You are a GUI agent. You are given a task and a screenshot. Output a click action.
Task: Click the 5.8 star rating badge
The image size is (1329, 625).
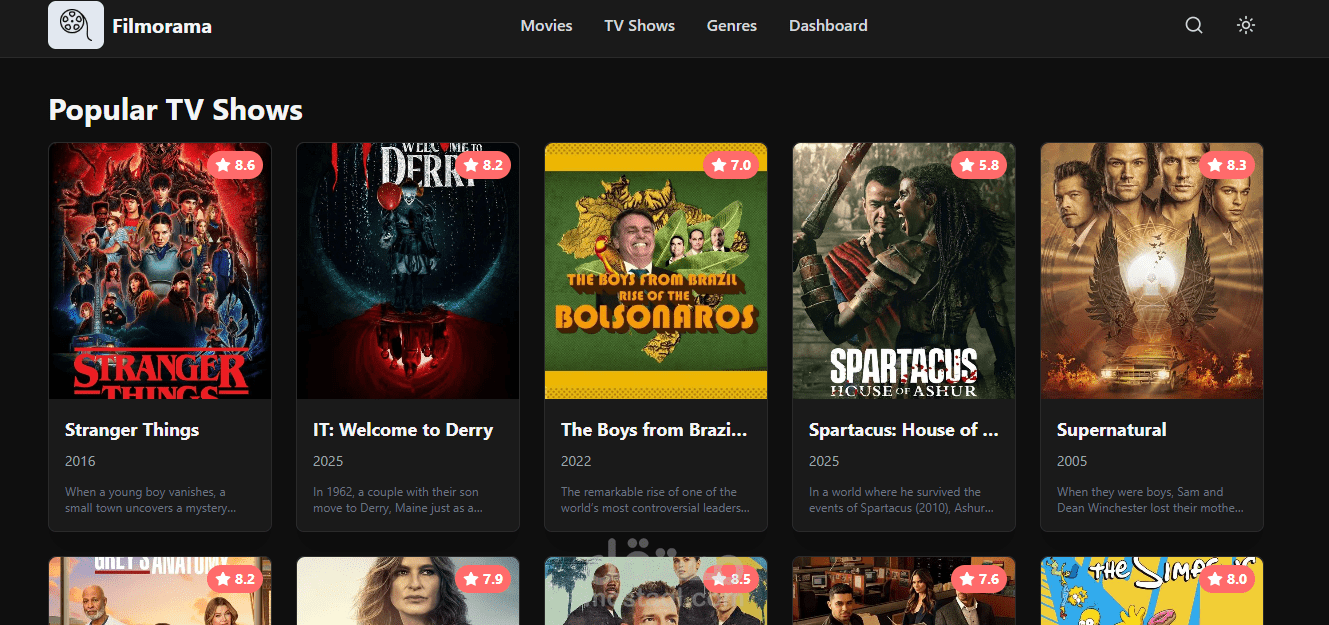click(x=979, y=165)
